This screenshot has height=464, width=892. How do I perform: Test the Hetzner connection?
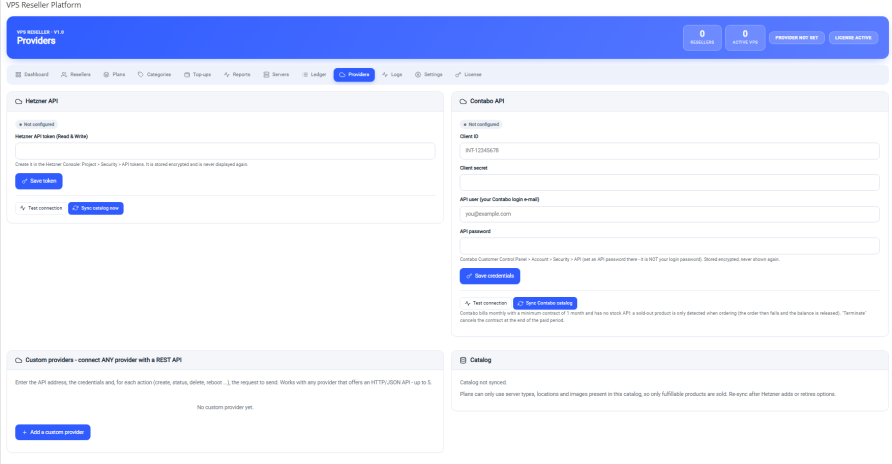(40, 208)
